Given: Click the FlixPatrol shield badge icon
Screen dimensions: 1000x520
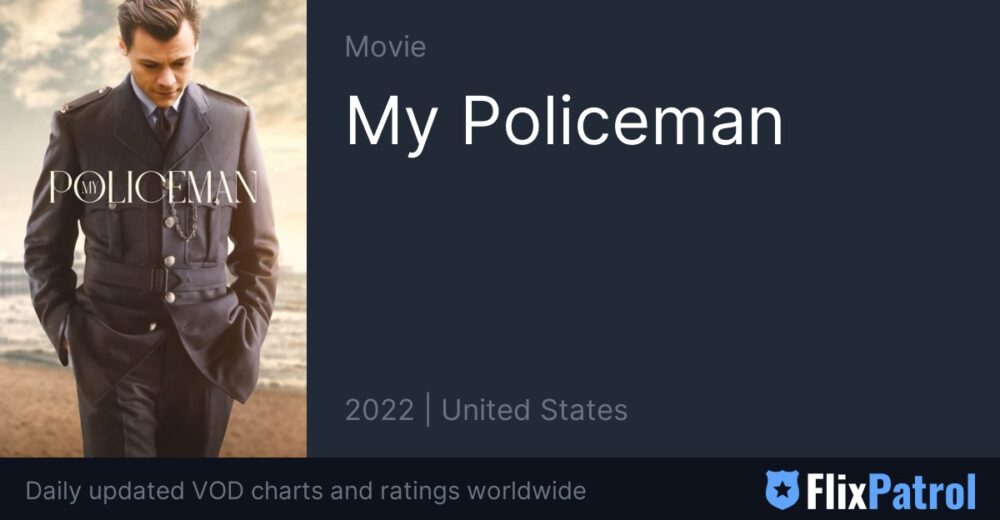Looking at the screenshot, I should 782,490.
